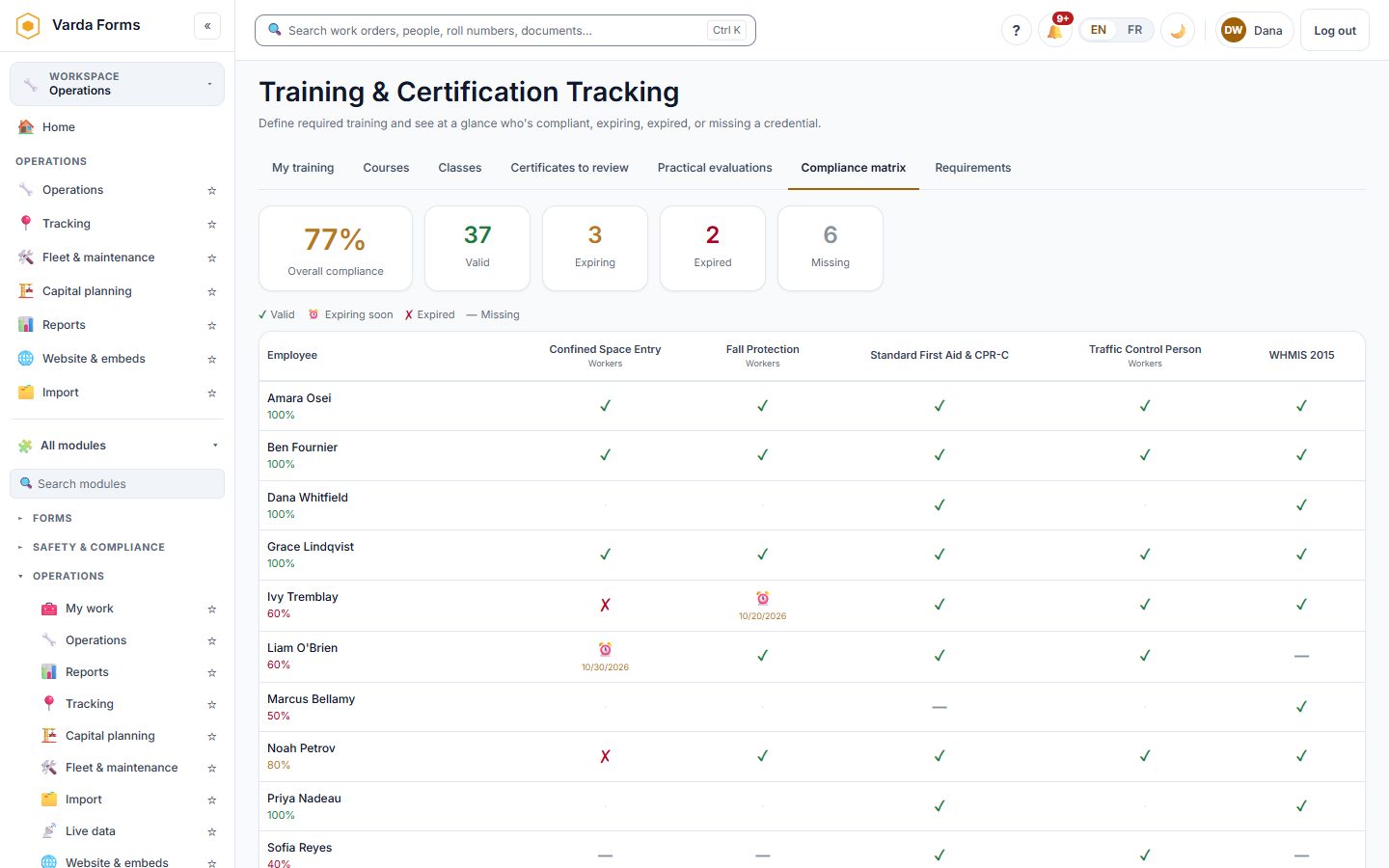Click the Varda Forms hexagon logo
The height and width of the screenshot is (868, 1389).
pyautogui.click(x=28, y=25)
